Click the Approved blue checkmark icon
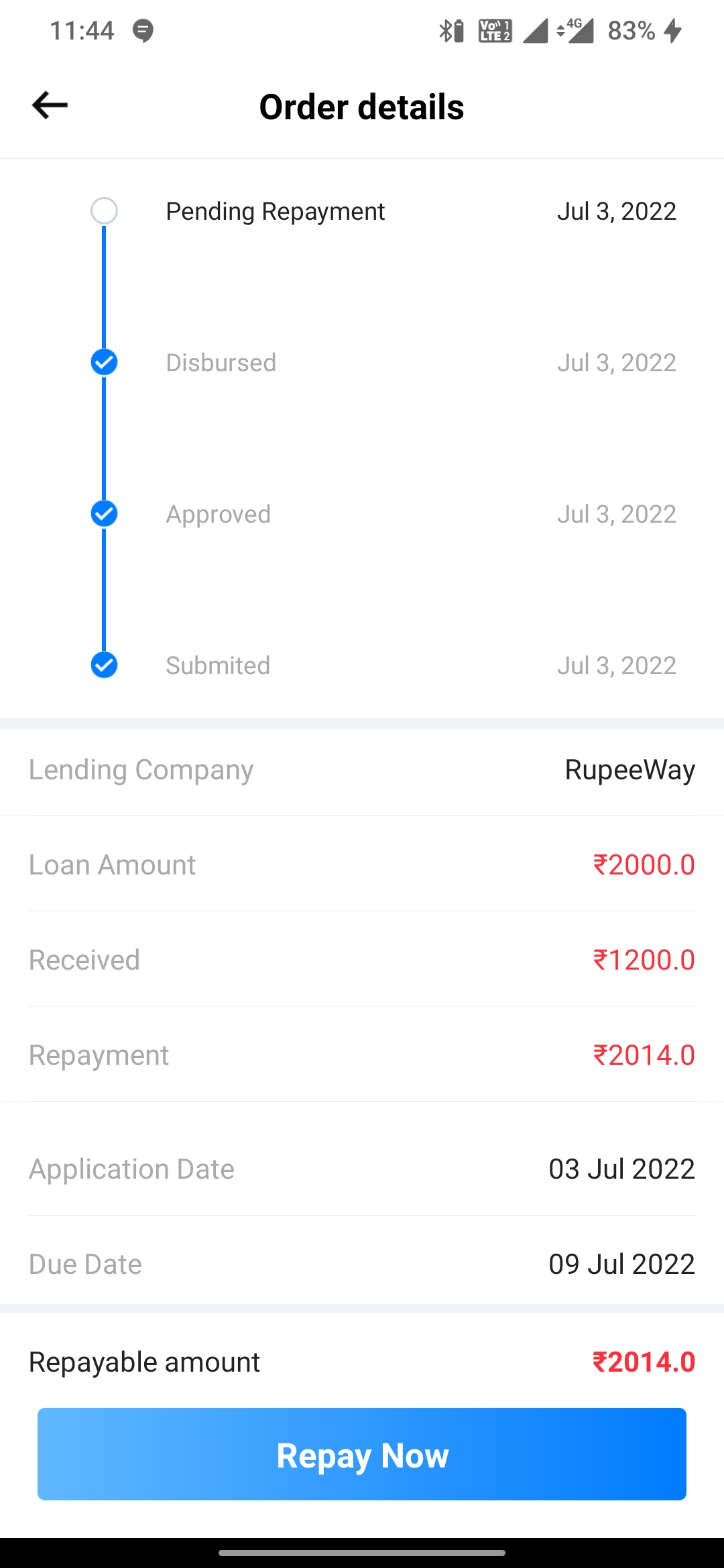Screen dimensions: 724x1568 pyautogui.click(x=104, y=514)
